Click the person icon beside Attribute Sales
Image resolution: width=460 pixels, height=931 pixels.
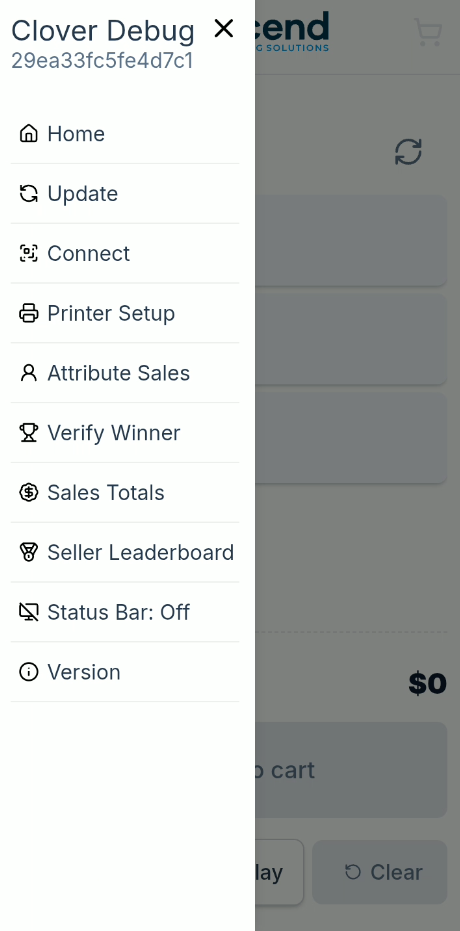tap(28, 373)
